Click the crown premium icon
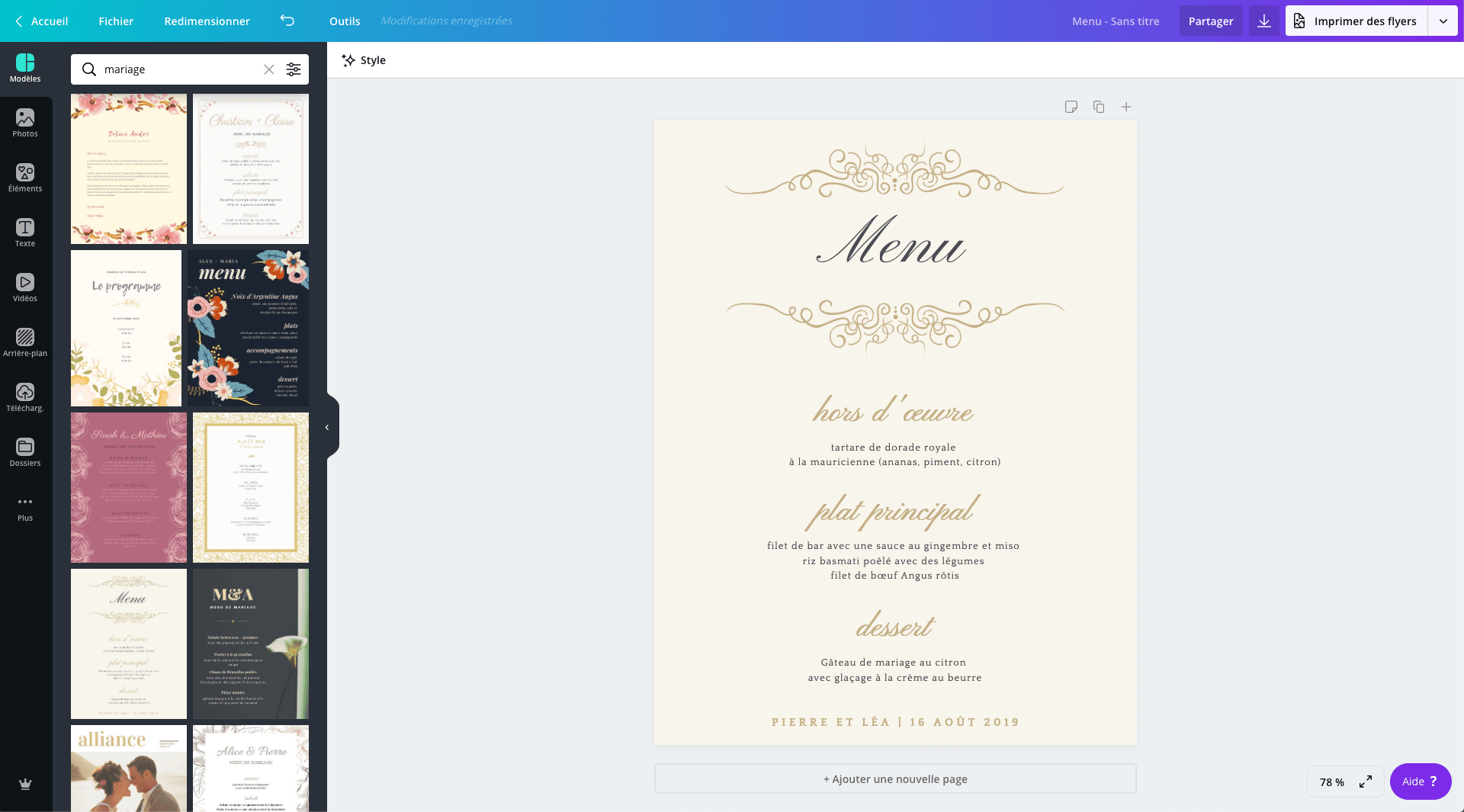The image size is (1464, 812). pos(25,784)
